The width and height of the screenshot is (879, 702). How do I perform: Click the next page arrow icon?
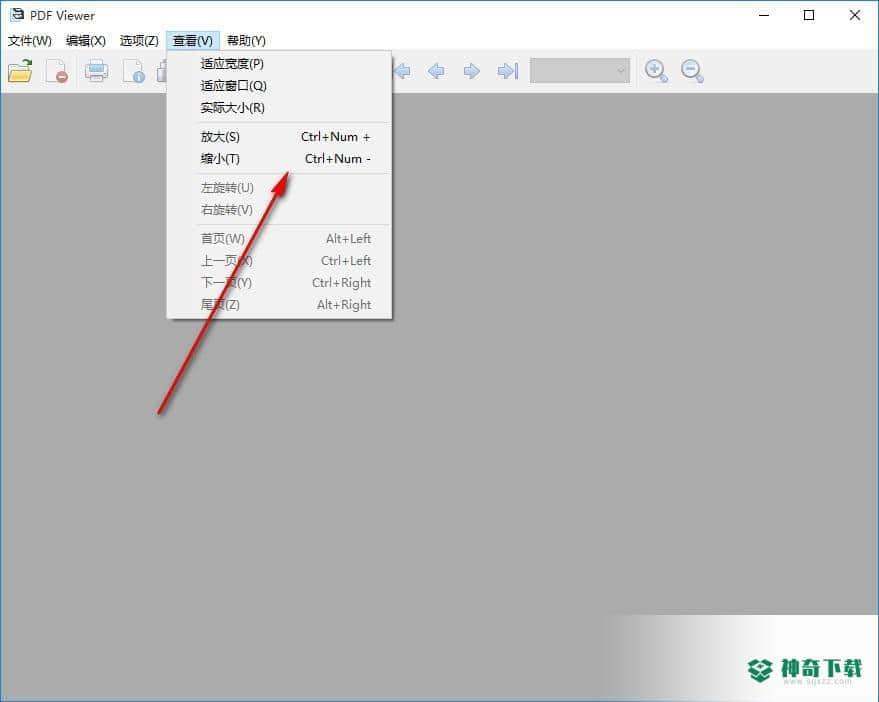471,71
